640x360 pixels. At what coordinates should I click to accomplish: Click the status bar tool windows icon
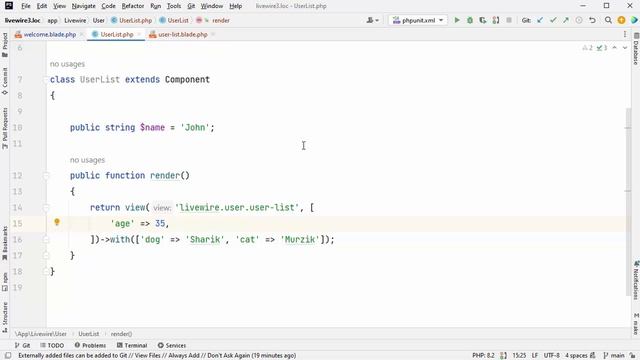[x=8, y=356]
